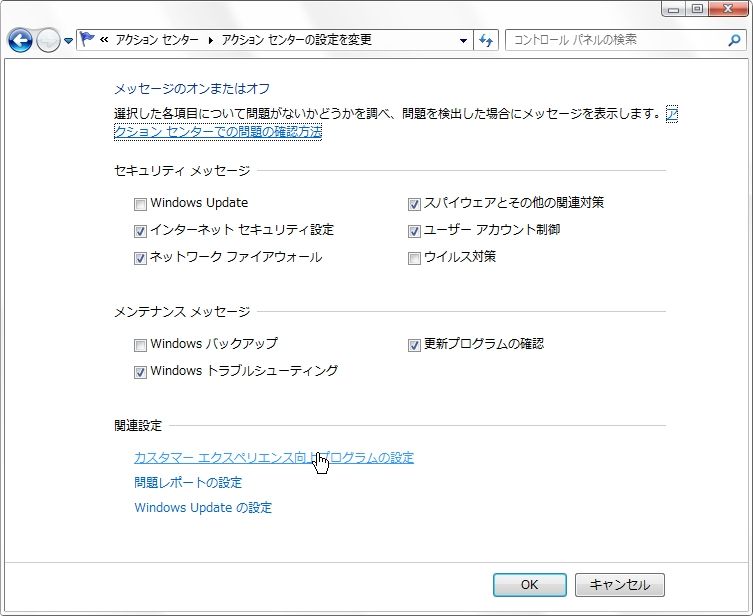Click the blue Back arrow button
Viewport: 753px width, 616px height.
[x=20, y=40]
